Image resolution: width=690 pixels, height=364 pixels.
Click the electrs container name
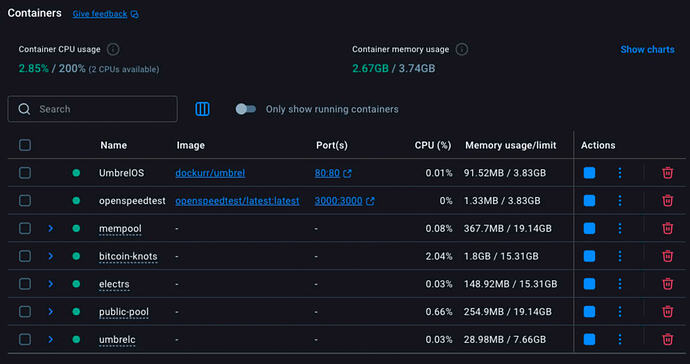pyautogui.click(x=114, y=284)
